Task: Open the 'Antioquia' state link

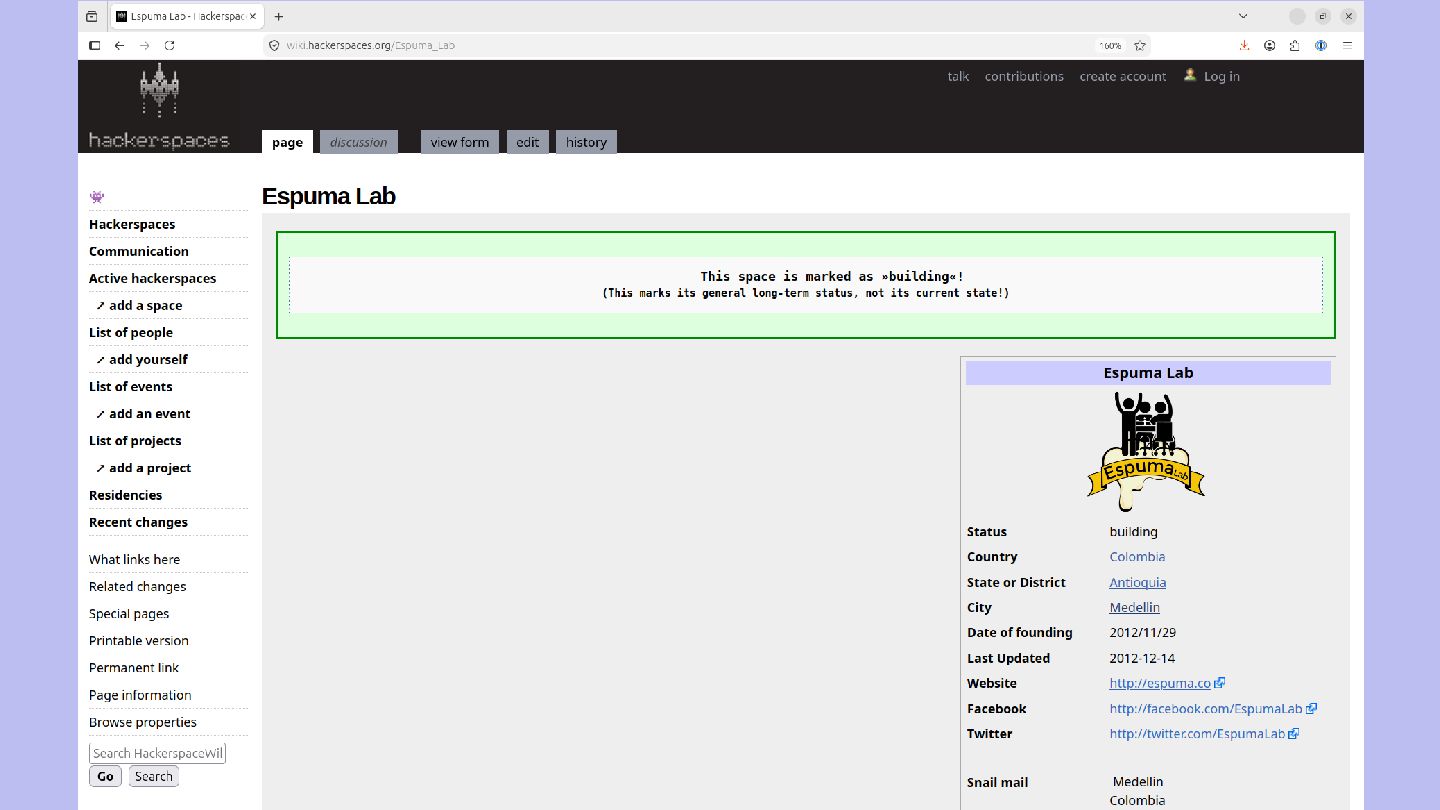Action: click(1138, 582)
